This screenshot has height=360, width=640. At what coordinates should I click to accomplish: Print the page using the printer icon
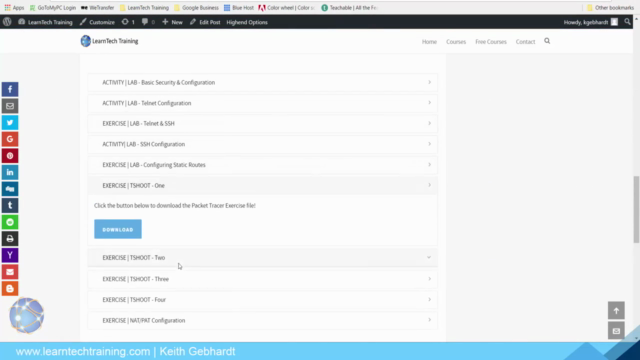coord(10,239)
